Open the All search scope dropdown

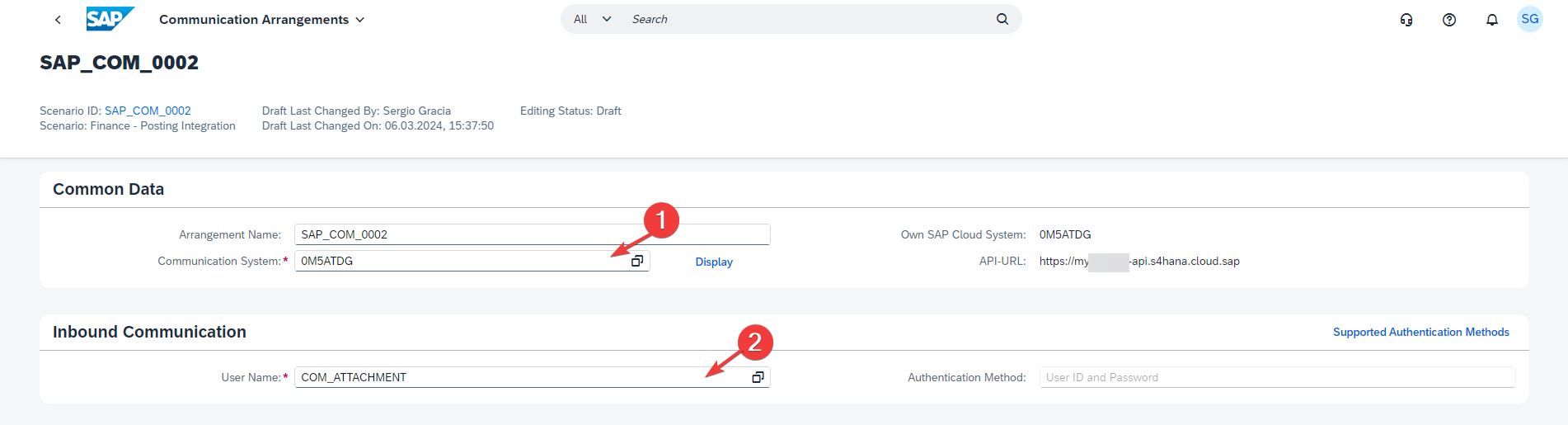pyautogui.click(x=593, y=19)
